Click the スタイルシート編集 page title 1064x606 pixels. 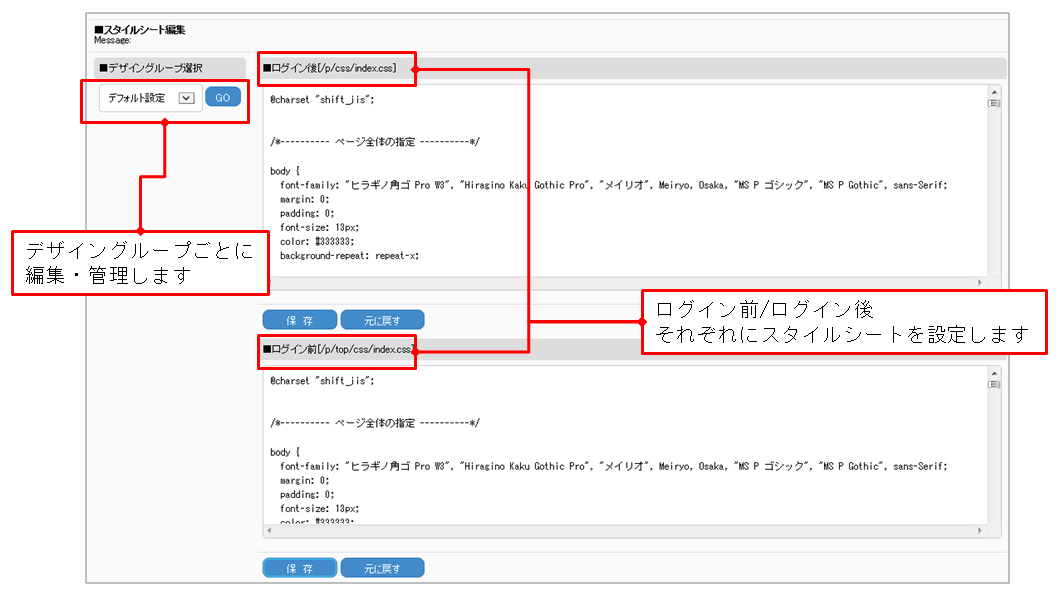click(139, 30)
